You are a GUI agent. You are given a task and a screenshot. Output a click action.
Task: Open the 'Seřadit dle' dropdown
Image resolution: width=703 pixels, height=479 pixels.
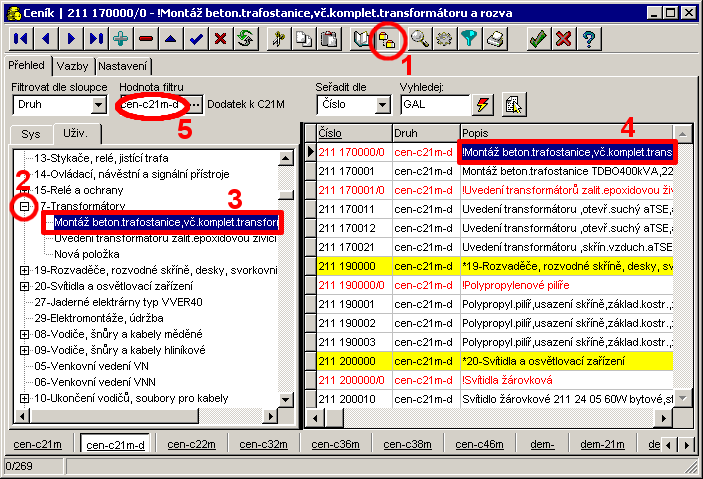coord(384,105)
